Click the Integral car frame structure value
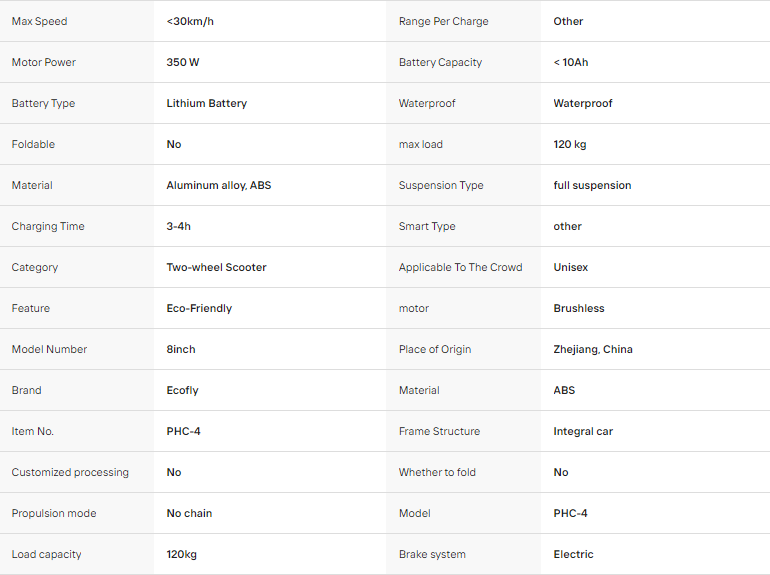 583,431
